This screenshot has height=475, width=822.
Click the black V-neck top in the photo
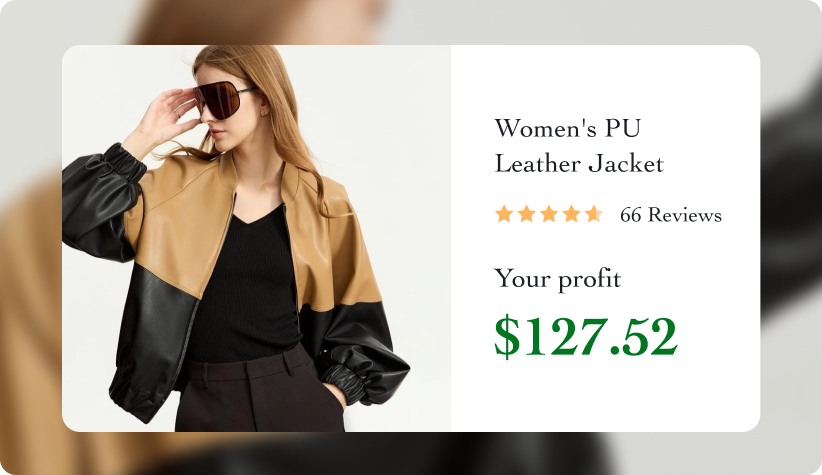(x=246, y=283)
